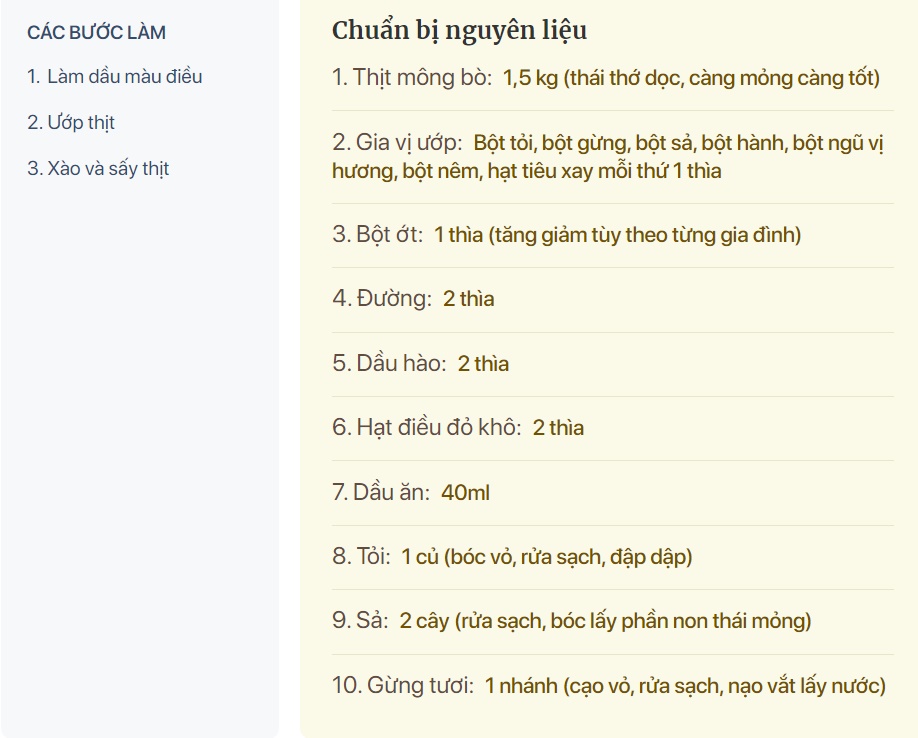Click the "Chuẩn bị nguyên liệu" heading
The width and height of the screenshot is (918, 738).
(459, 30)
